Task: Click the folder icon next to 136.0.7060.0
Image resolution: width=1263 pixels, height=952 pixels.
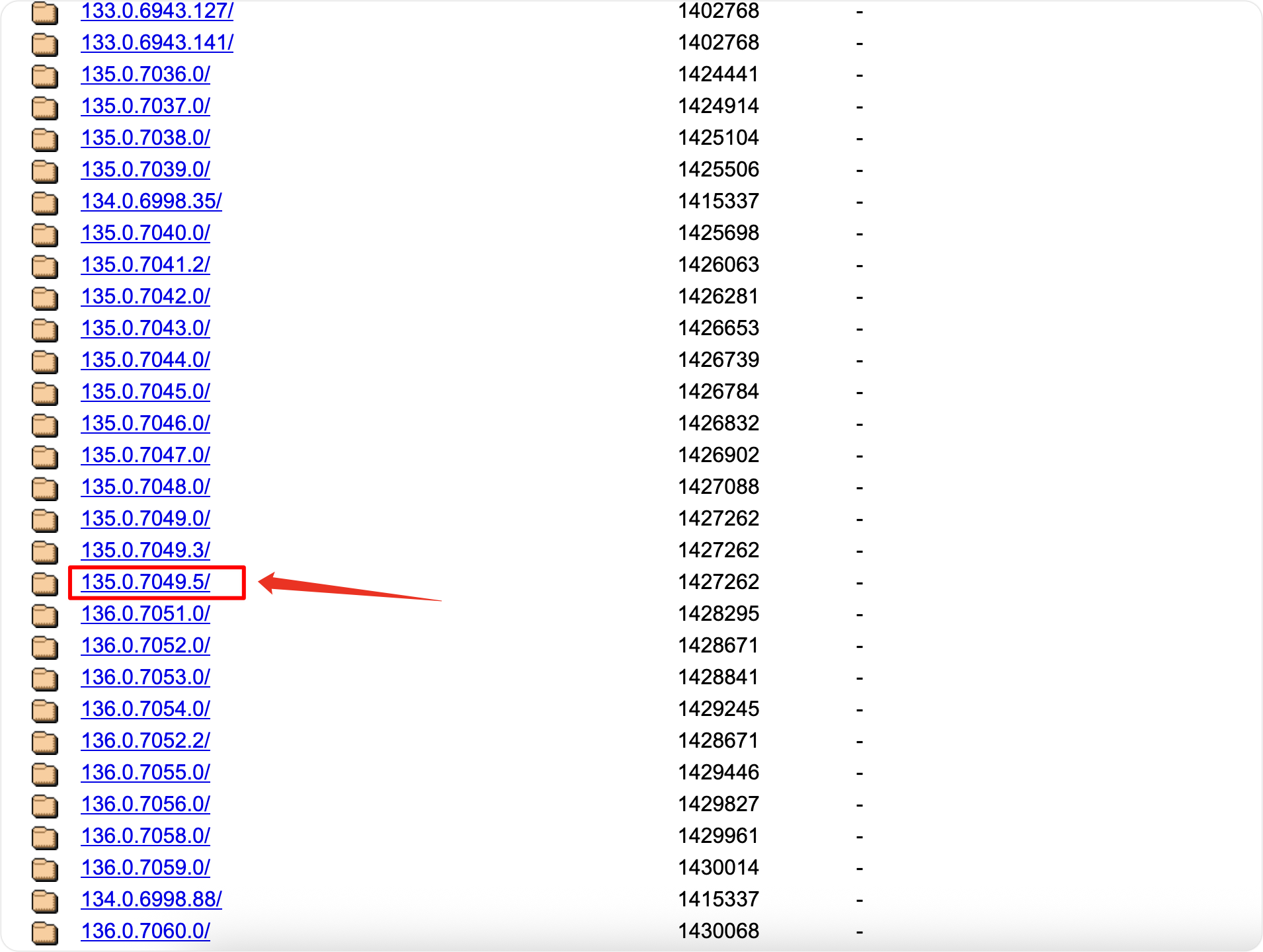Action: (44, 931)
